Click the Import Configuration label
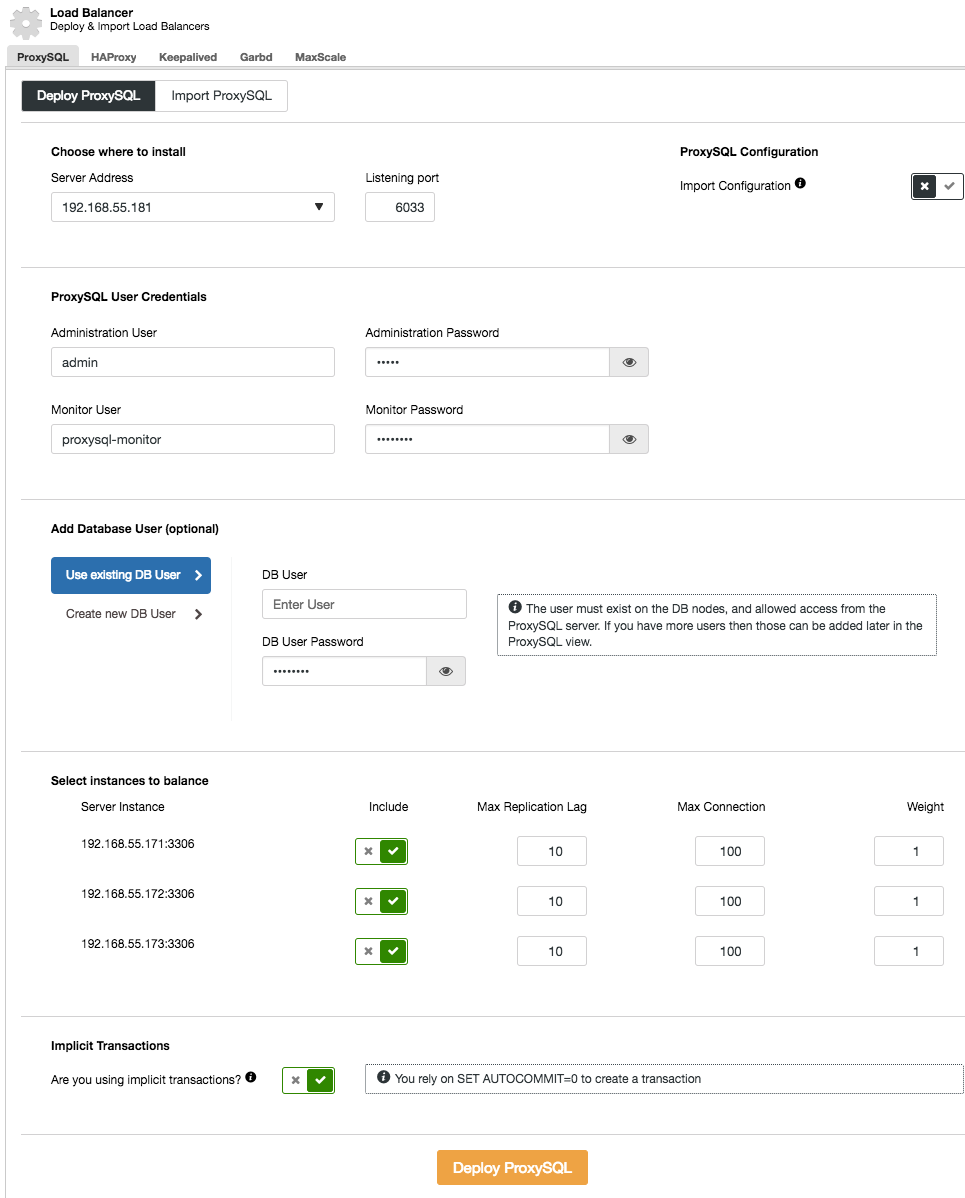The width and height of the screenshot is (965, 1198). coord(735,186)
